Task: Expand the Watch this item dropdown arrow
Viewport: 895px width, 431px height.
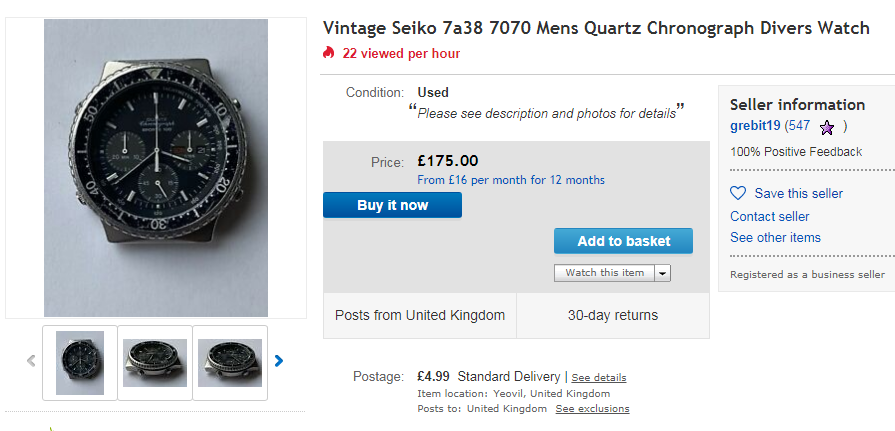Action: (663, 273)
